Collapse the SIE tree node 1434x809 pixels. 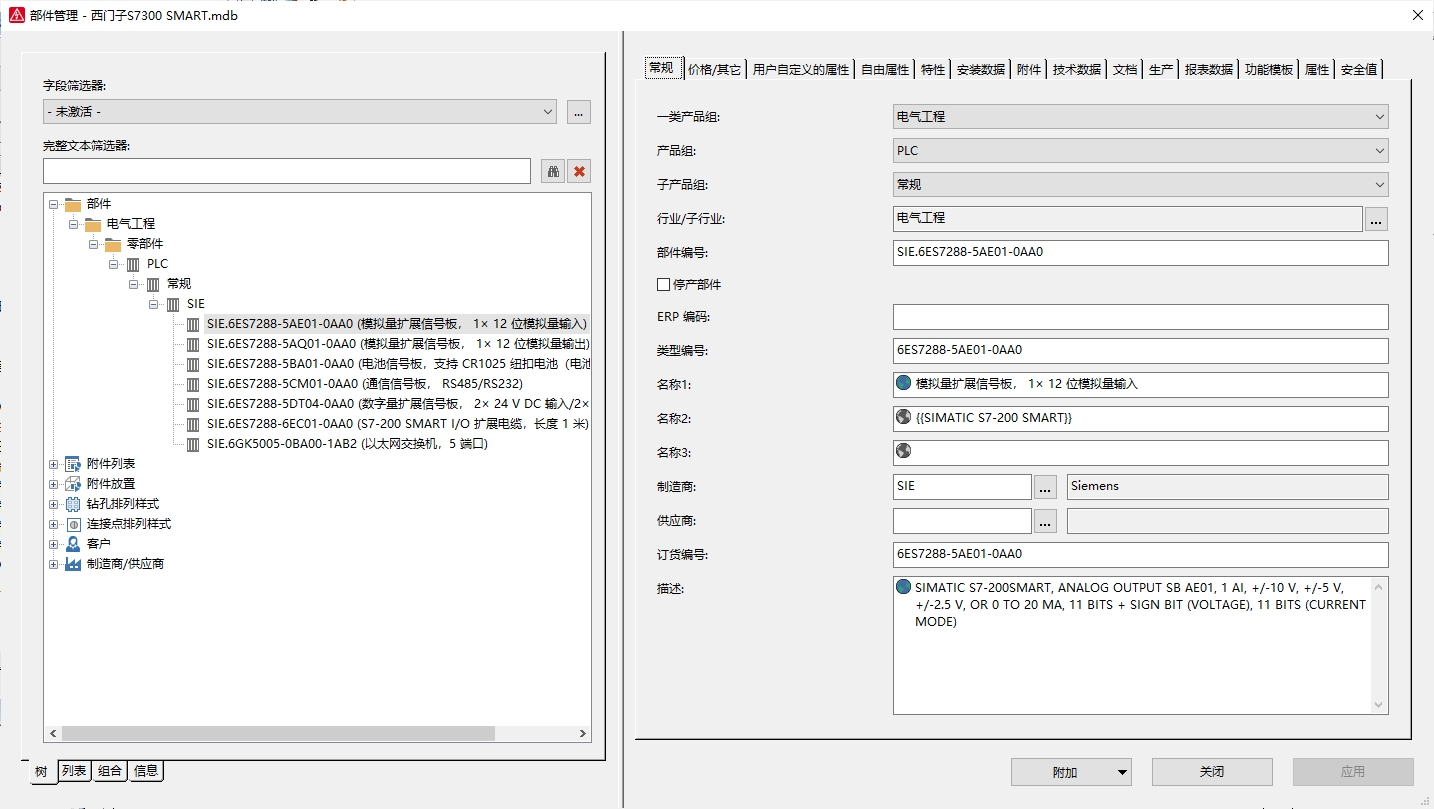(155, 304)
